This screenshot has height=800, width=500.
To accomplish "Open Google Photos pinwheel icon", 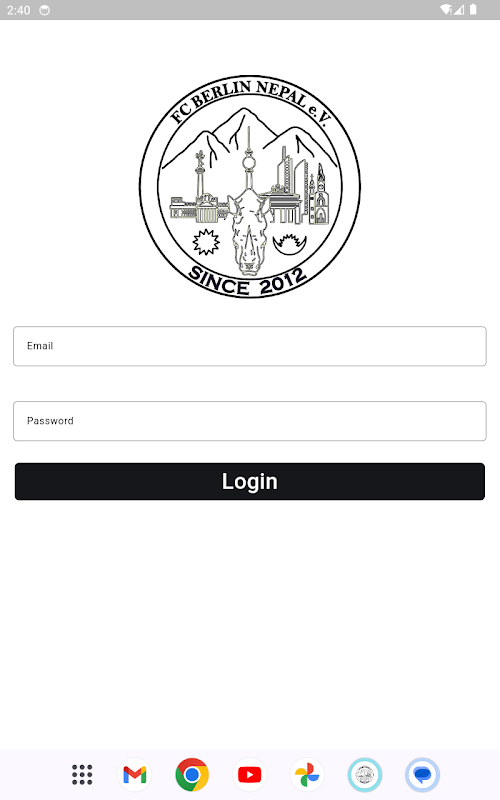I will (x=307, y=774).
